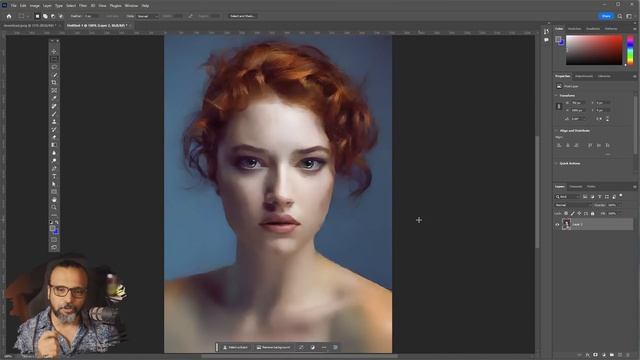Viewport: 640px width, 360px height.
Task: Open the Image menu
Action: (x=35, y=6)
